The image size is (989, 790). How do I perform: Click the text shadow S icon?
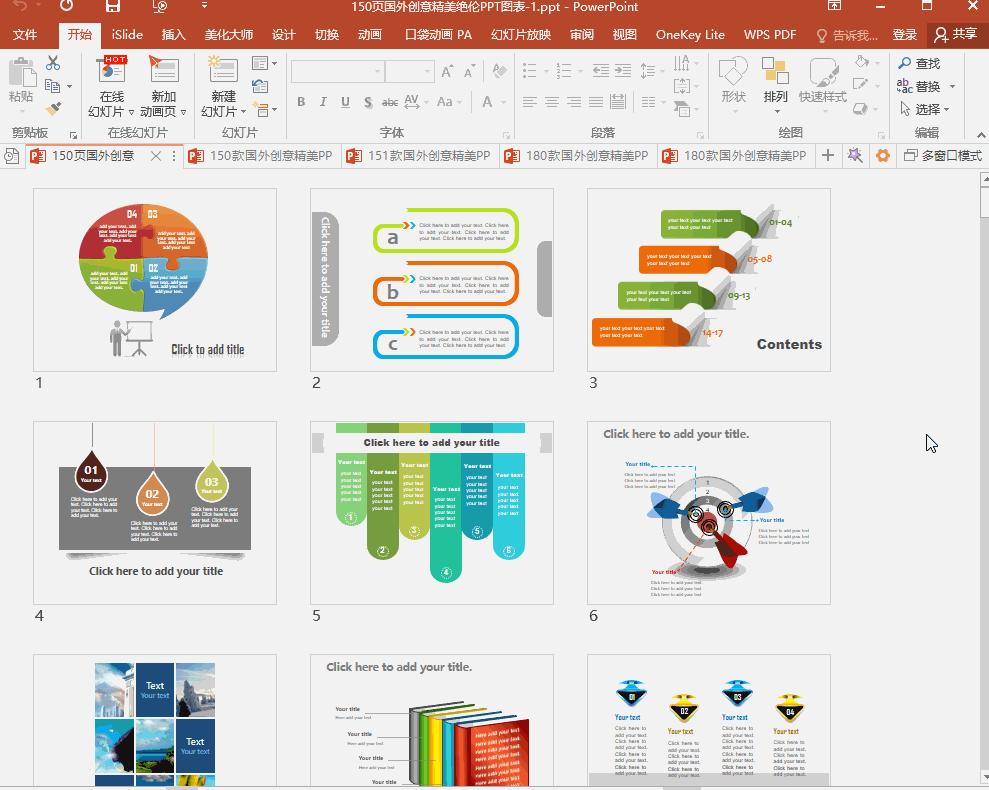[x=368, y=102]
